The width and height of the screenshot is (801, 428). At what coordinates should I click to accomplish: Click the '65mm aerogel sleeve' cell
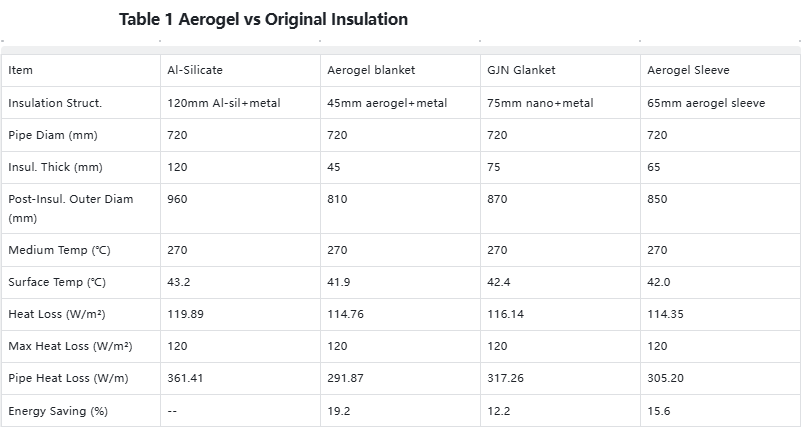[x=706, y=103]
